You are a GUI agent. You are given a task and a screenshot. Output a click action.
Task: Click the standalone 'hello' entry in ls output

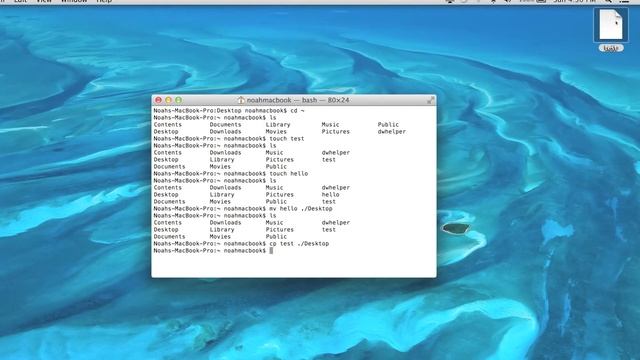point(330,195)
